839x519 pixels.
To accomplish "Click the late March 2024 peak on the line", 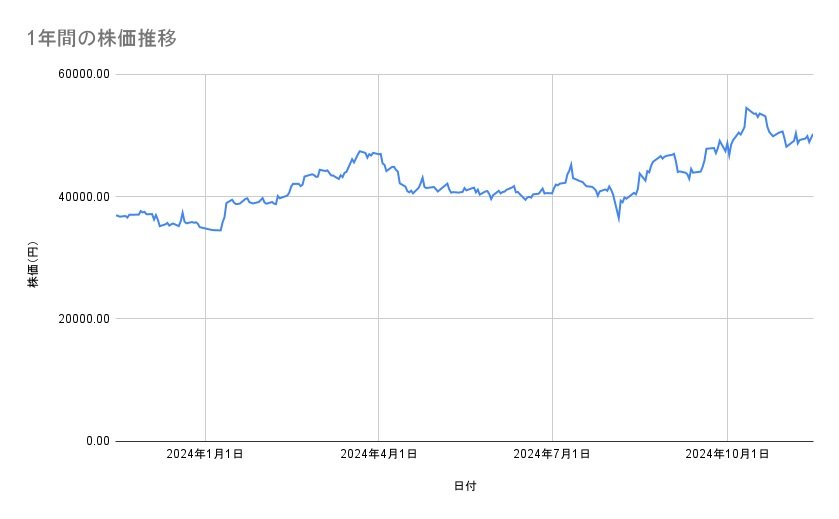I will click(360, 151).
